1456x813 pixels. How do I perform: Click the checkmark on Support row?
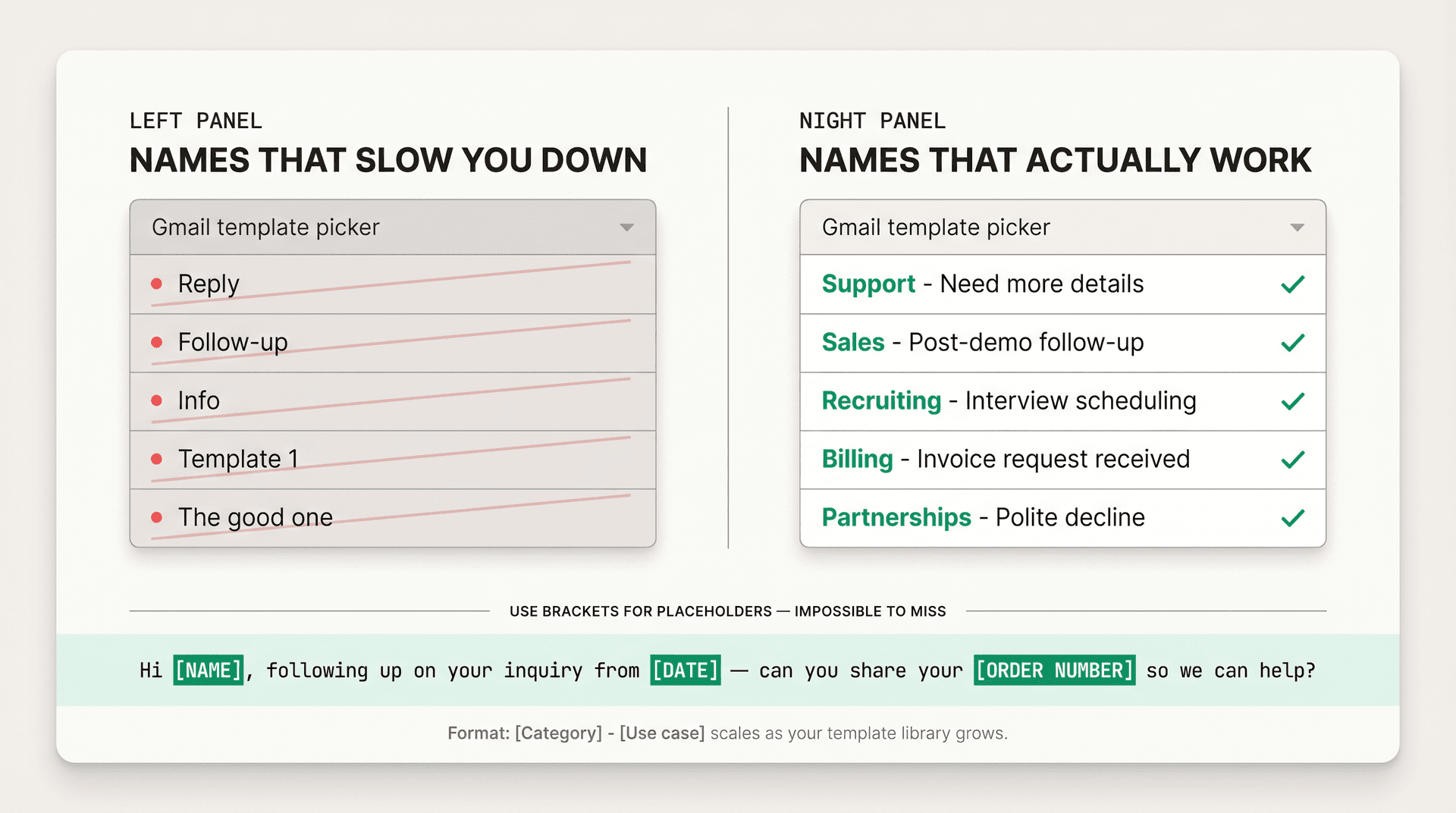(1292, 284)
